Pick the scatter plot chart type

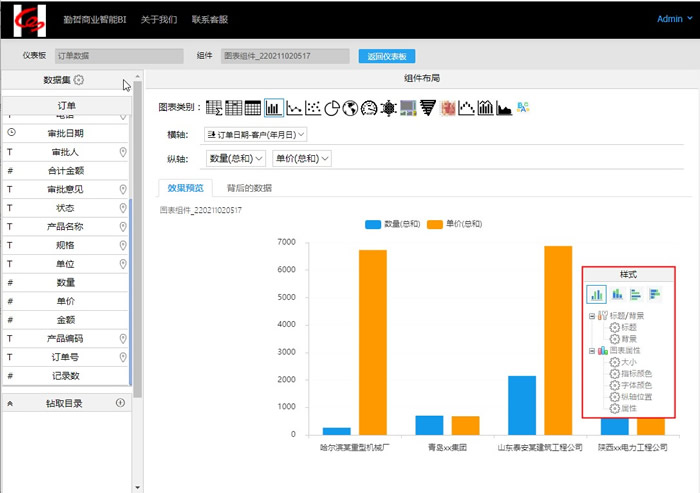(312, 108)
